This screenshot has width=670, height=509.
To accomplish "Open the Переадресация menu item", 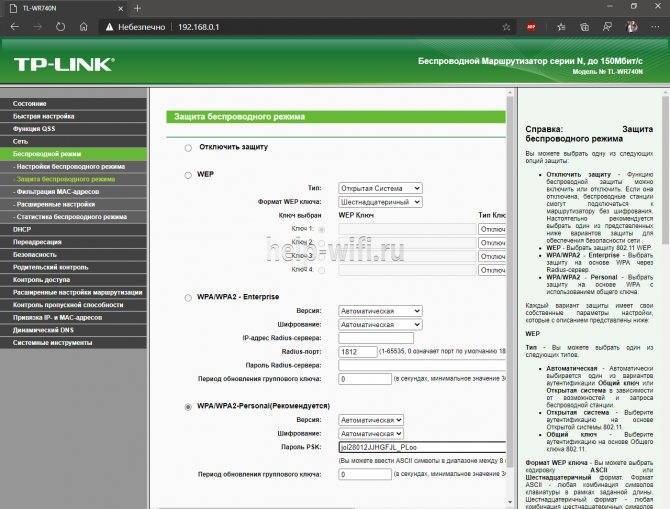I will 73,242.
